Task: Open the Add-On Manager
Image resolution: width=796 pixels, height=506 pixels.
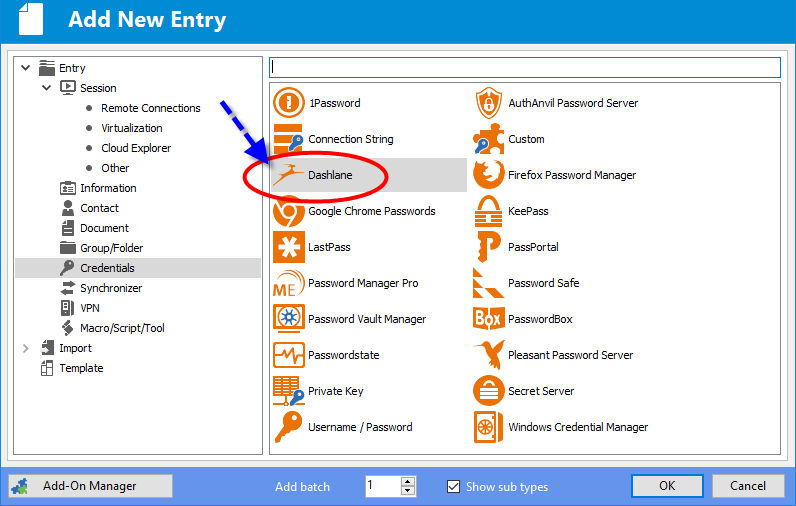Action: [x=90, y=486]
